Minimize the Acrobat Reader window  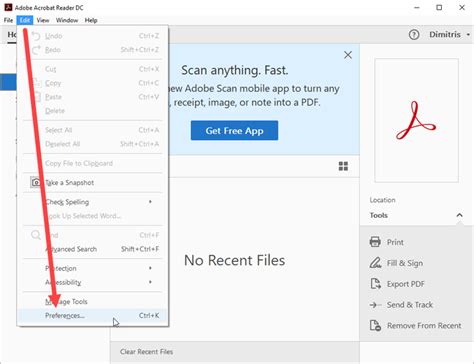[x=417, y=7]
